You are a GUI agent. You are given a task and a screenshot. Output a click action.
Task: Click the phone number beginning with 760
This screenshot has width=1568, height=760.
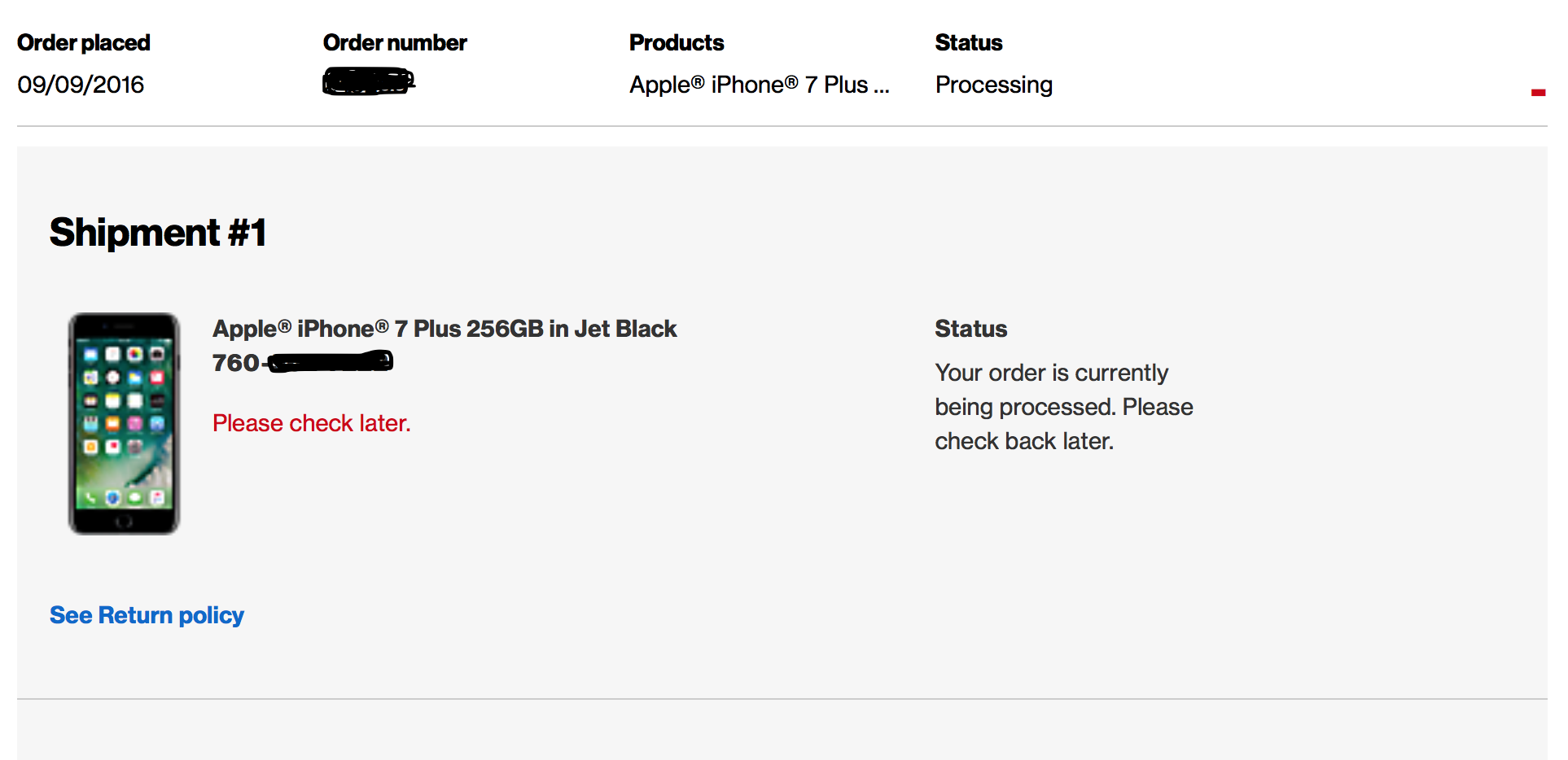303,362
